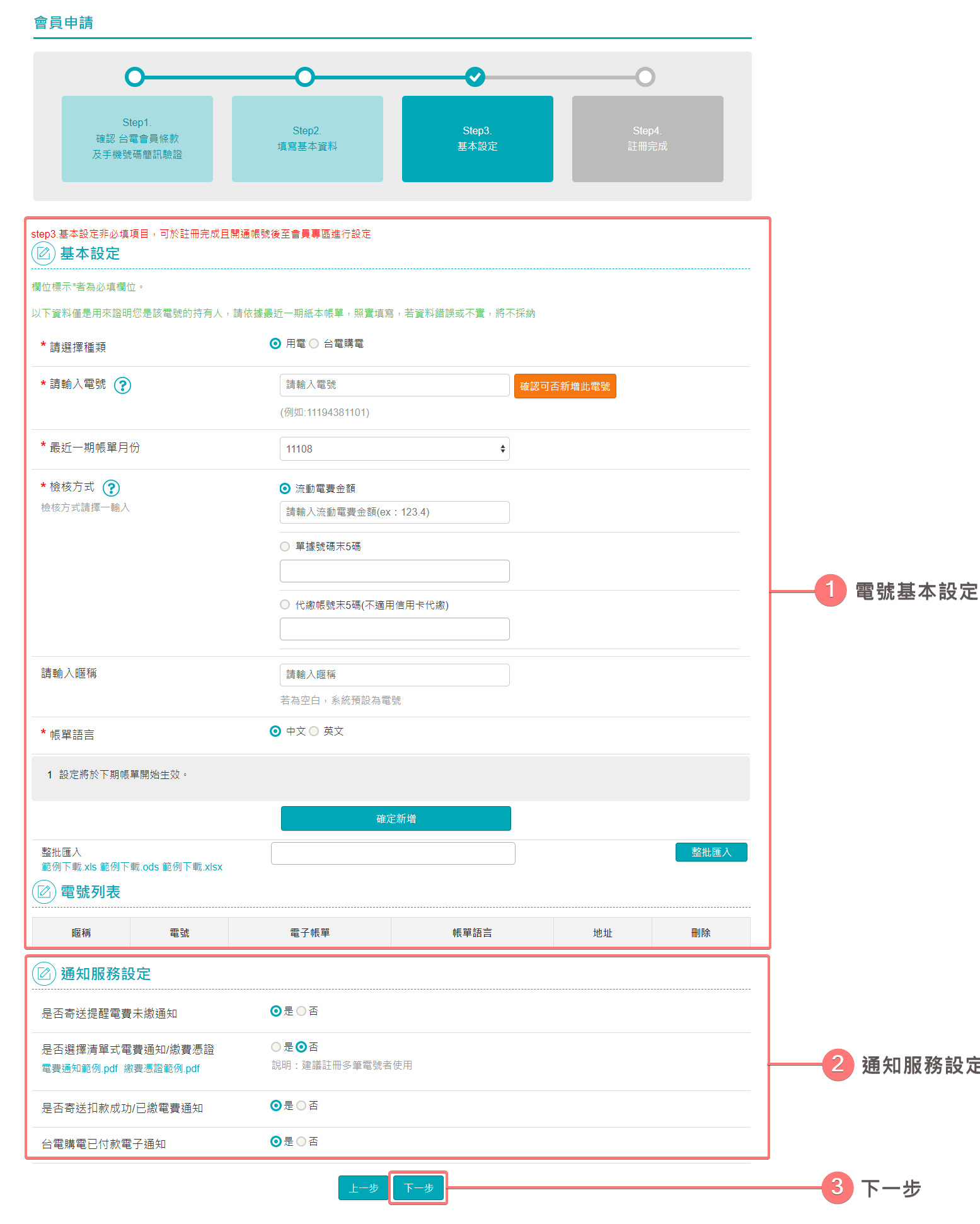This screenshot has height=1224, width=980.
Task: Choose 否 for 扣款成功/已繳電費通知
Action: [x=301, y=1106]
